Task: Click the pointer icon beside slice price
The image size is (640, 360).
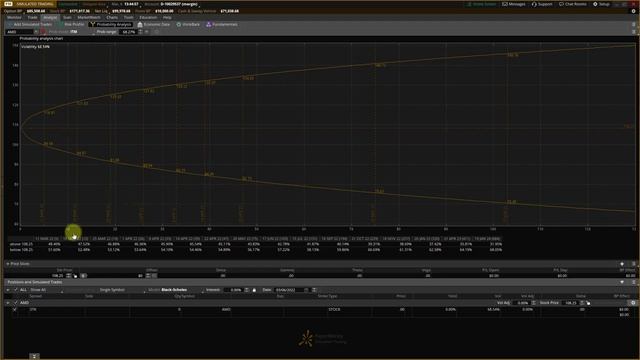Action: [75, 276]
